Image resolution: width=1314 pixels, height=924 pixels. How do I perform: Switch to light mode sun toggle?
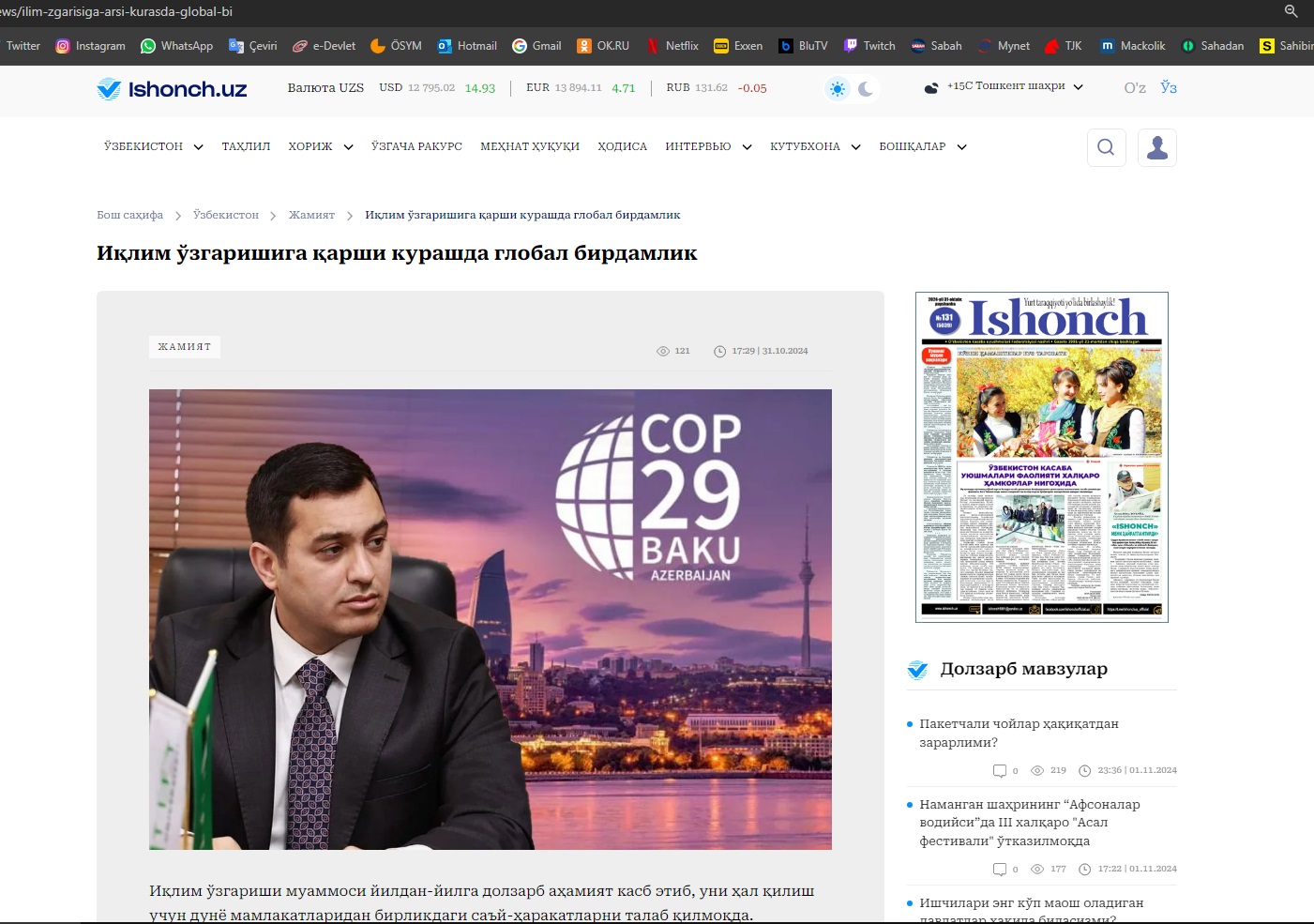click(838, 88)
